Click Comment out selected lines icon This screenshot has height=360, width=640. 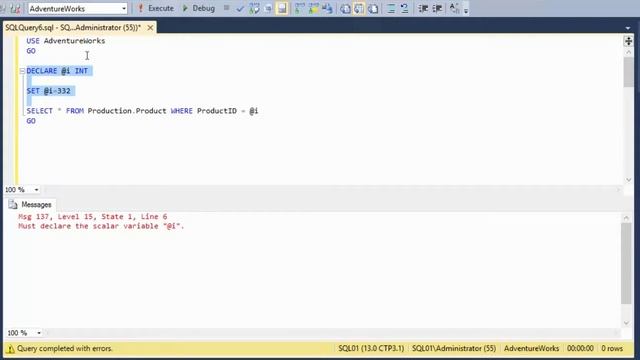point(391,8)
